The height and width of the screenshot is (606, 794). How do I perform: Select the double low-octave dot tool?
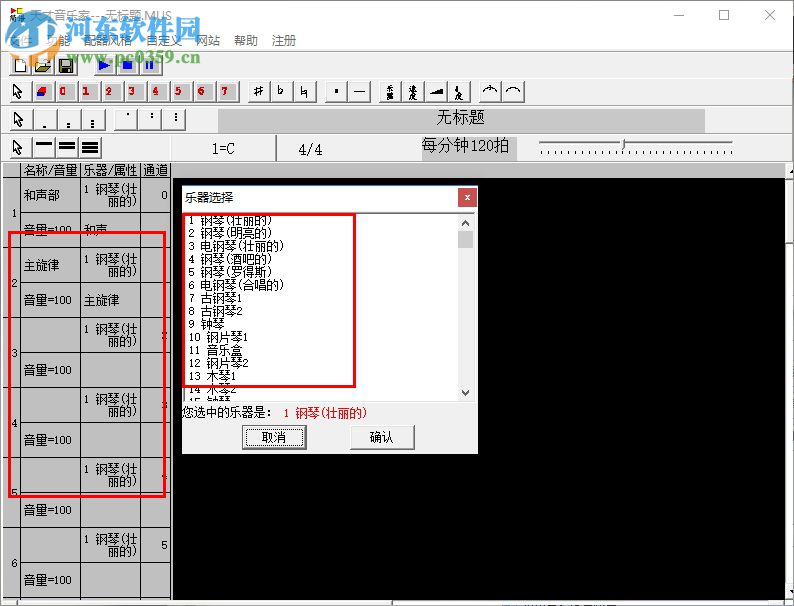69,120
